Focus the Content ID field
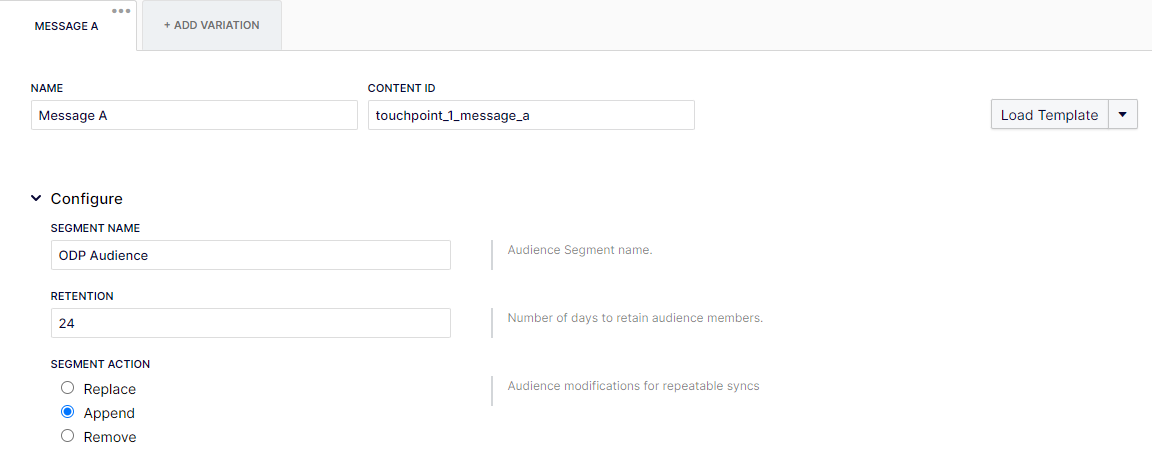Screen dimensions: 1152x463 point(531,115)
